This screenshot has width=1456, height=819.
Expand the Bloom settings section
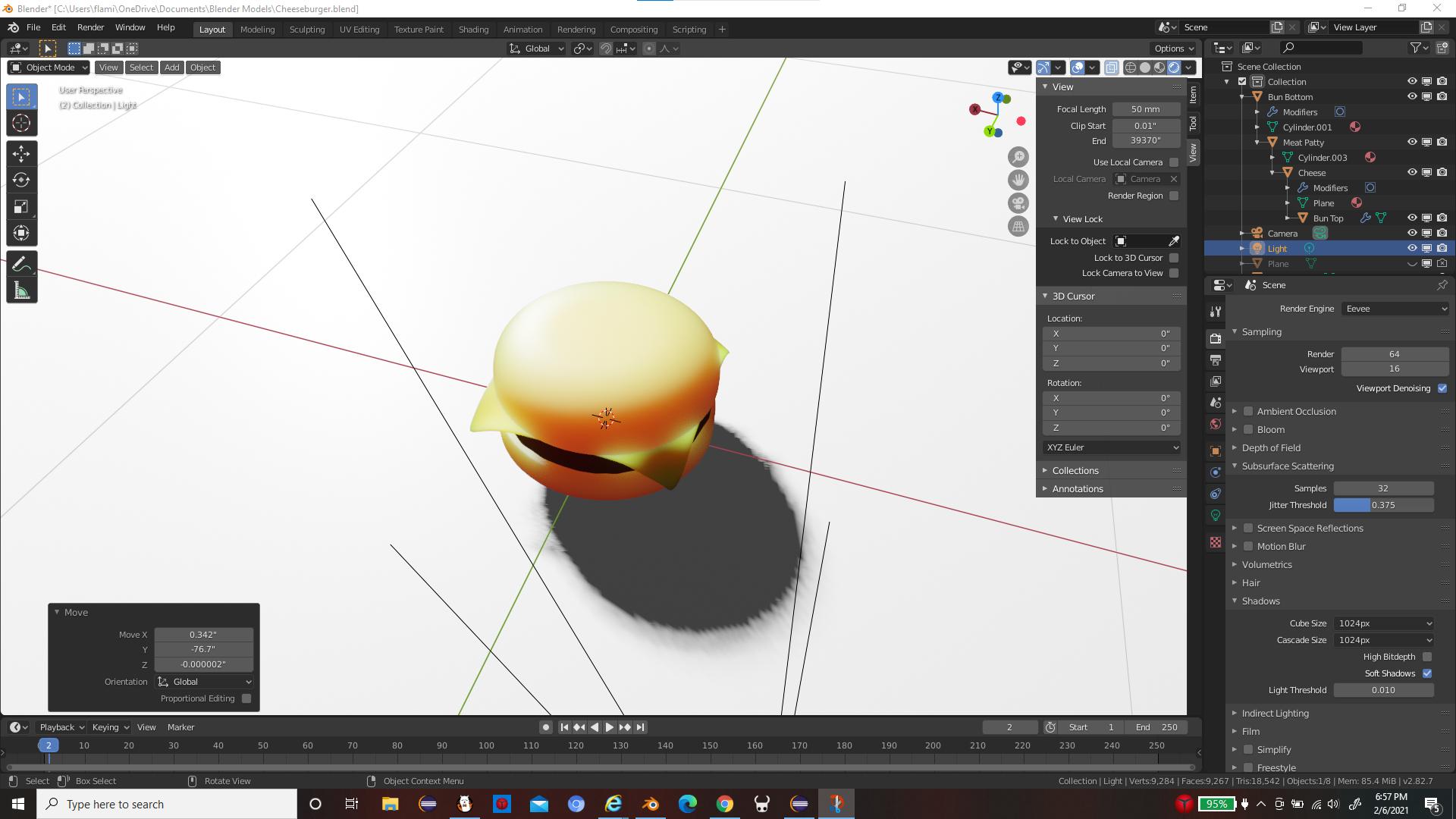pyautogui.click(x=1235, y=429)
